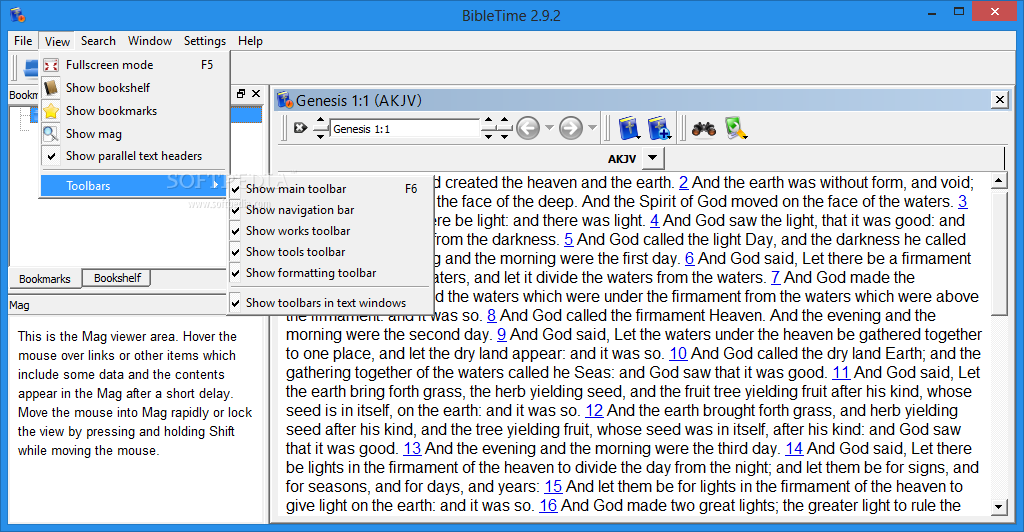The width and height of the screenshot is (1024, 532).
Task: Close the Bookmarks dock panel
Action: [x=256, y=93]
